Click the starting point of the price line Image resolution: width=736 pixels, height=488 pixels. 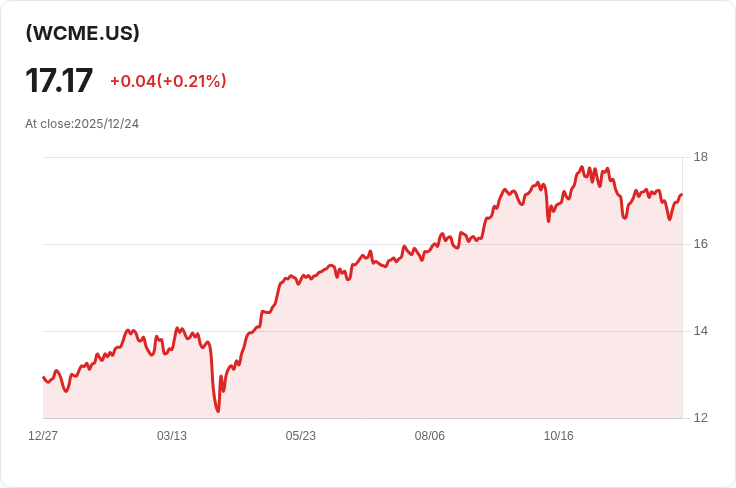[x=44, y=377]
